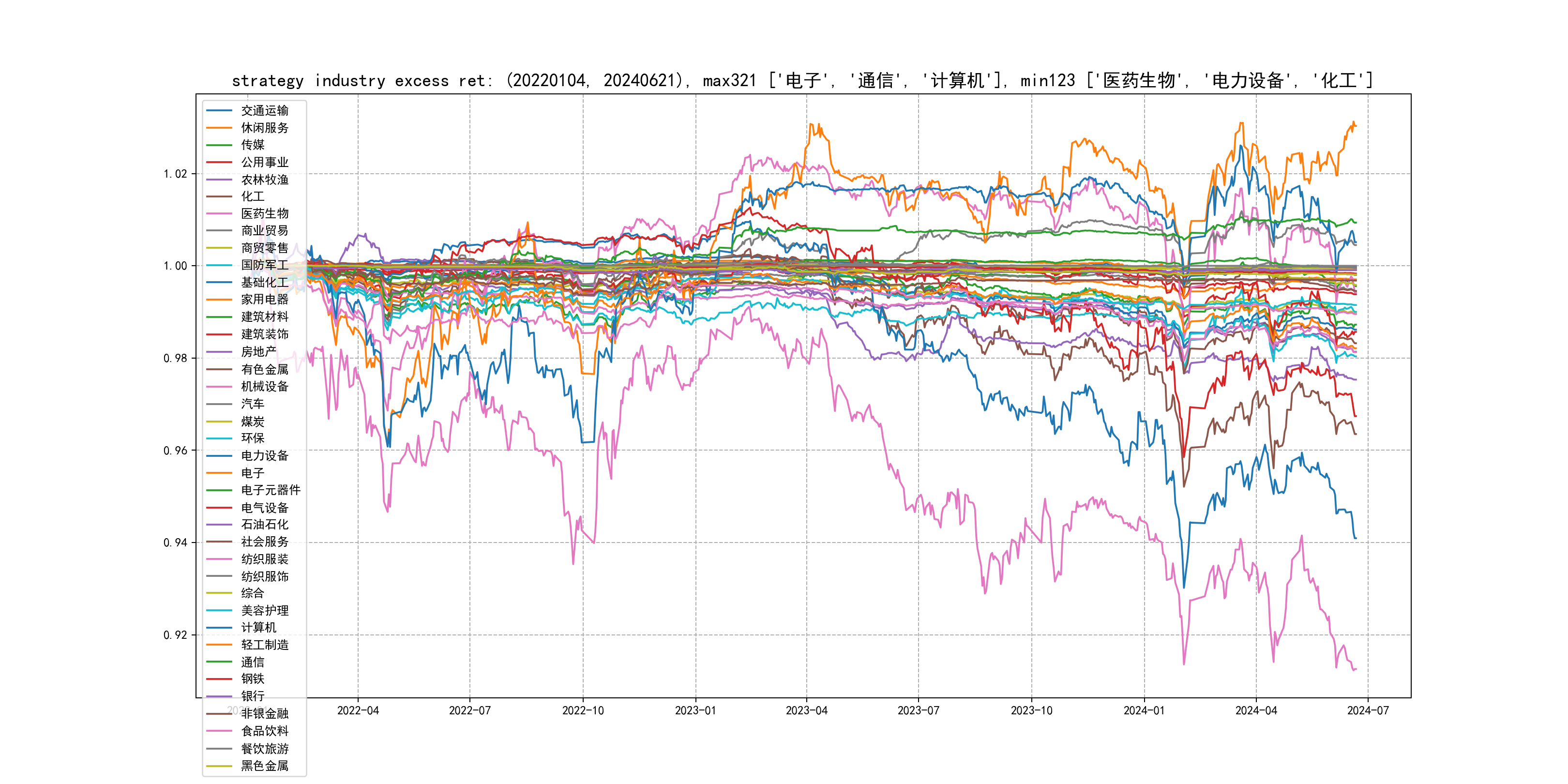Screen dimensions: 1568x784
Task: Click the 非银金融 legend label
Action: [x=264, y=713]
